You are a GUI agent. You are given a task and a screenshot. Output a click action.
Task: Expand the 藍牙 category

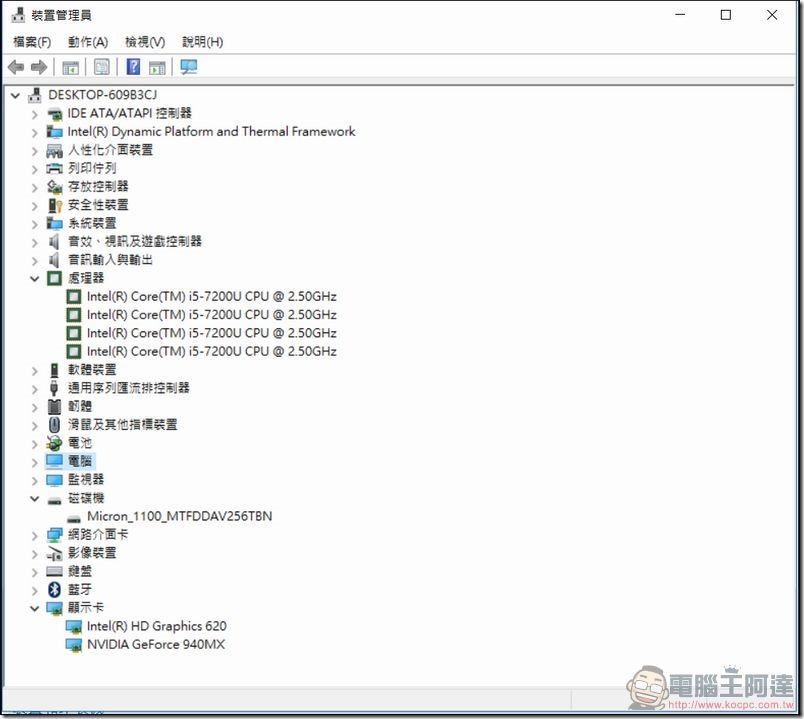point(34,590)
